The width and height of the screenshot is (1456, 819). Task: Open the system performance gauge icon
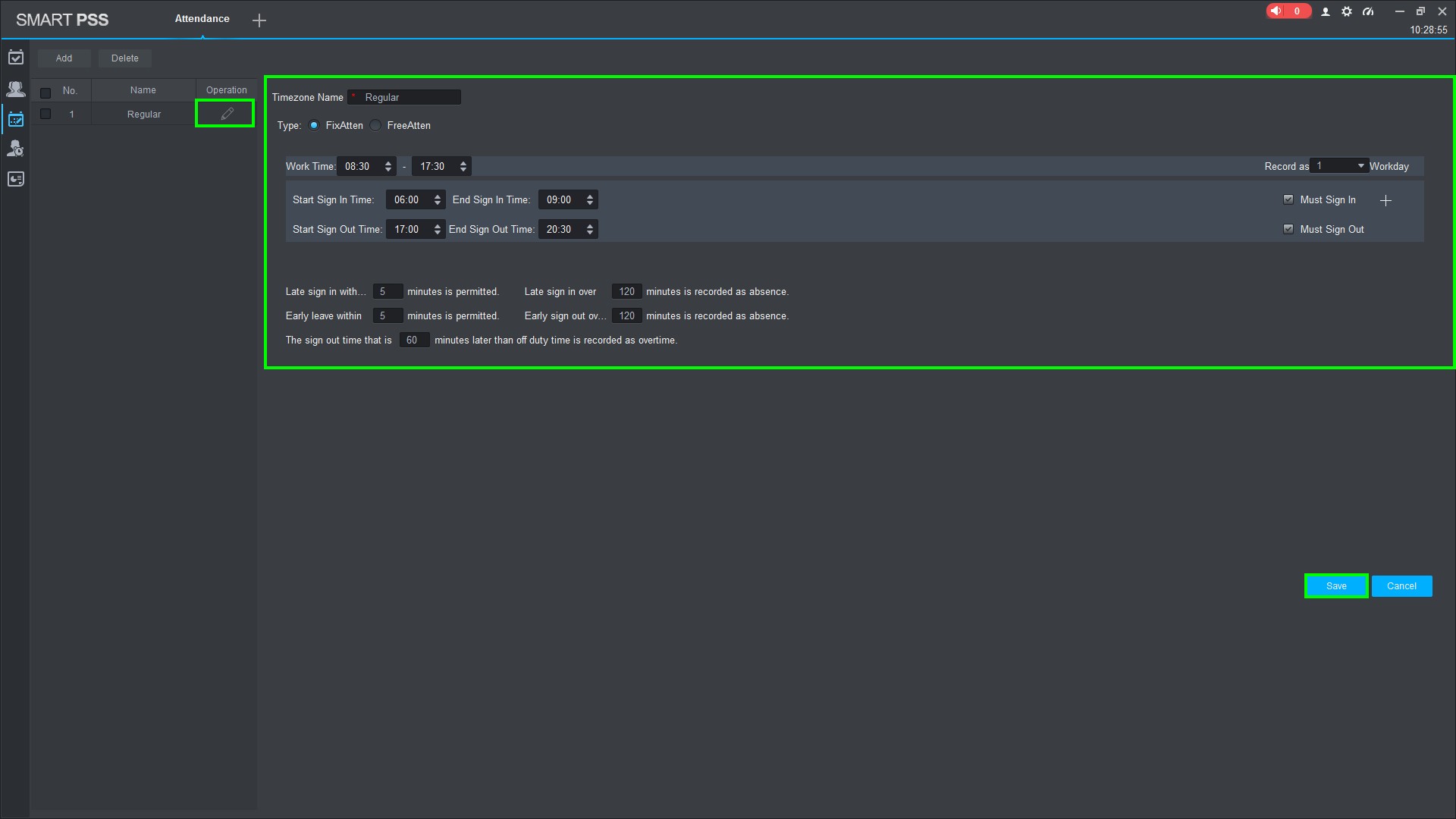(1368, 11)
